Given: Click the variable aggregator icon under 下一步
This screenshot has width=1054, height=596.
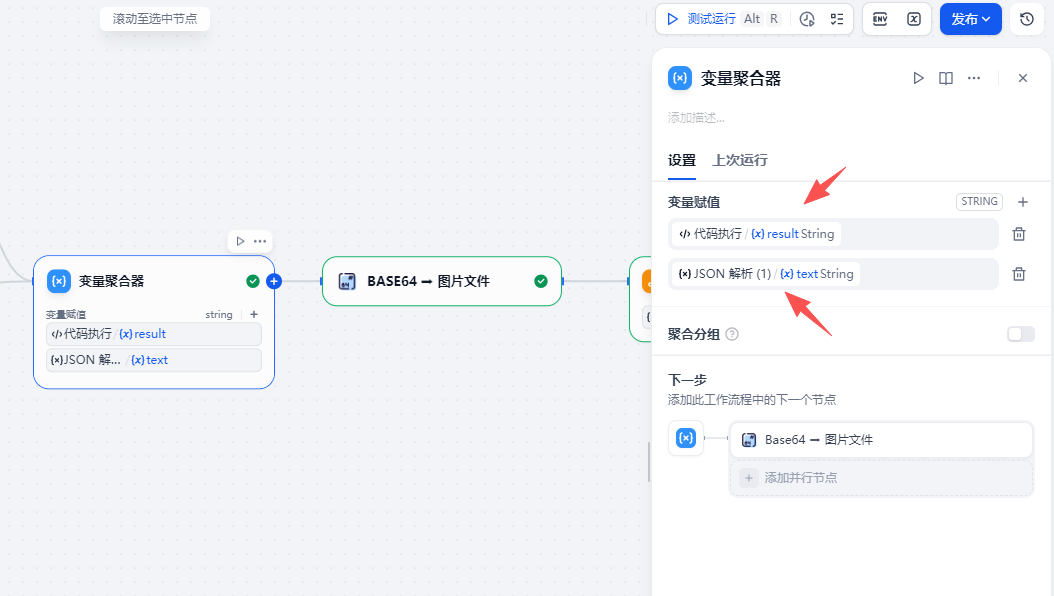Looking at the screenshot, I should point(686,438).
